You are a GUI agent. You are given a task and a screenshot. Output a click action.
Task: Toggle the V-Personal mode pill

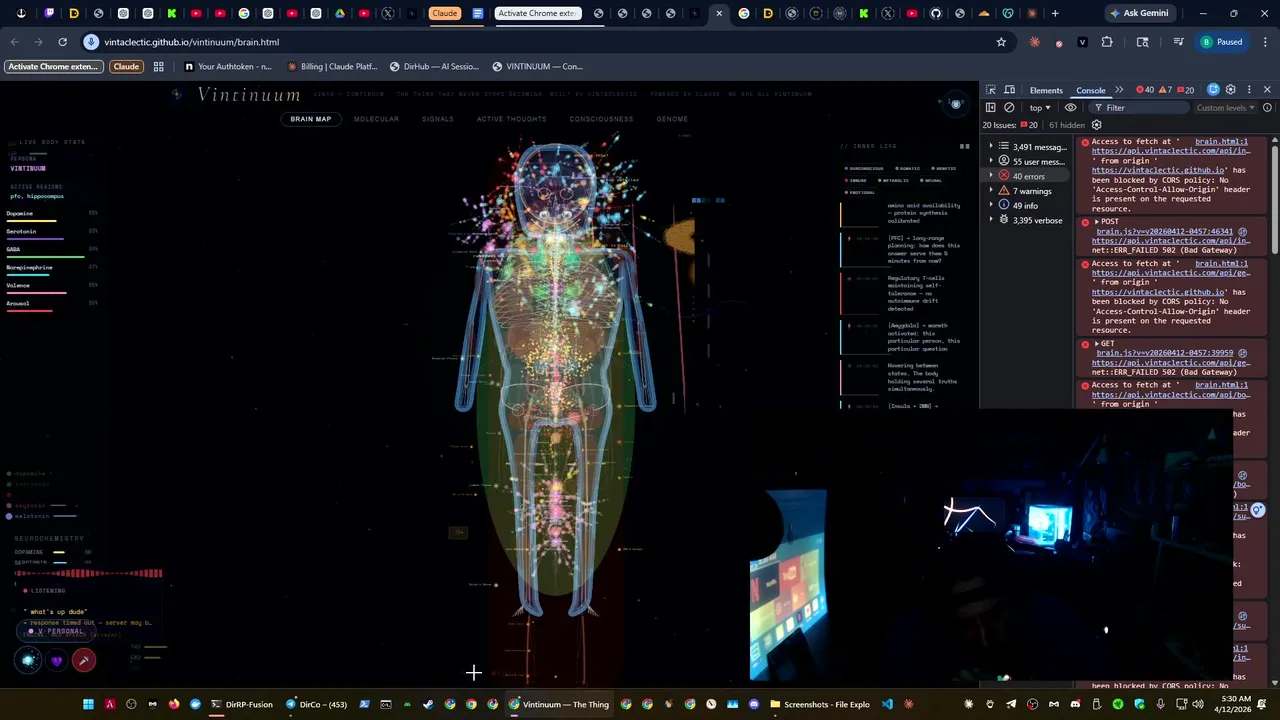click(x=57, y=631)
